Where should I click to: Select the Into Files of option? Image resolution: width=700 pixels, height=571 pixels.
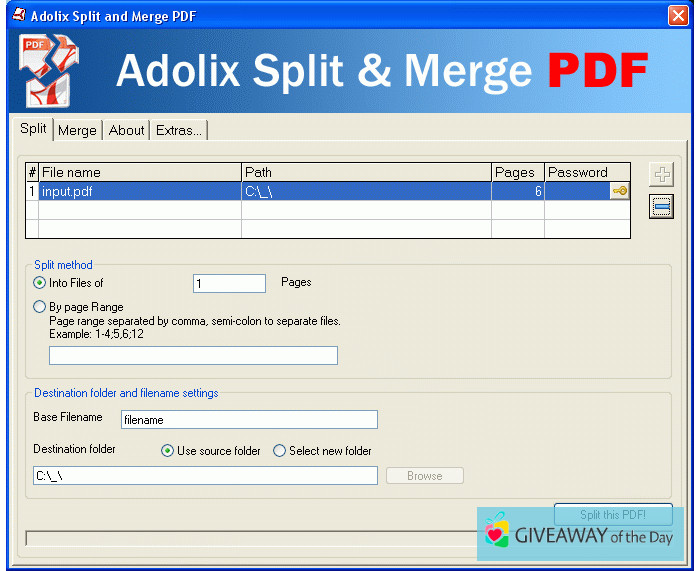coord(40,283)
